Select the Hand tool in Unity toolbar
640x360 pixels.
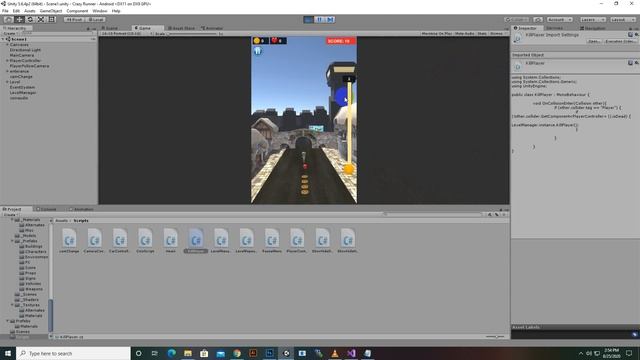tap(8, 19)
